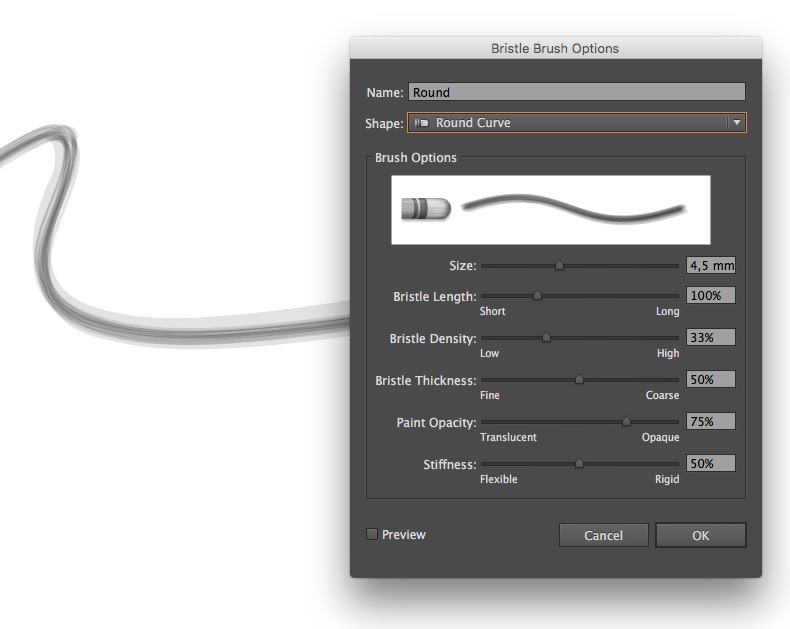
Task: Click the Brush Options group label
Action: tap(416, 157)
